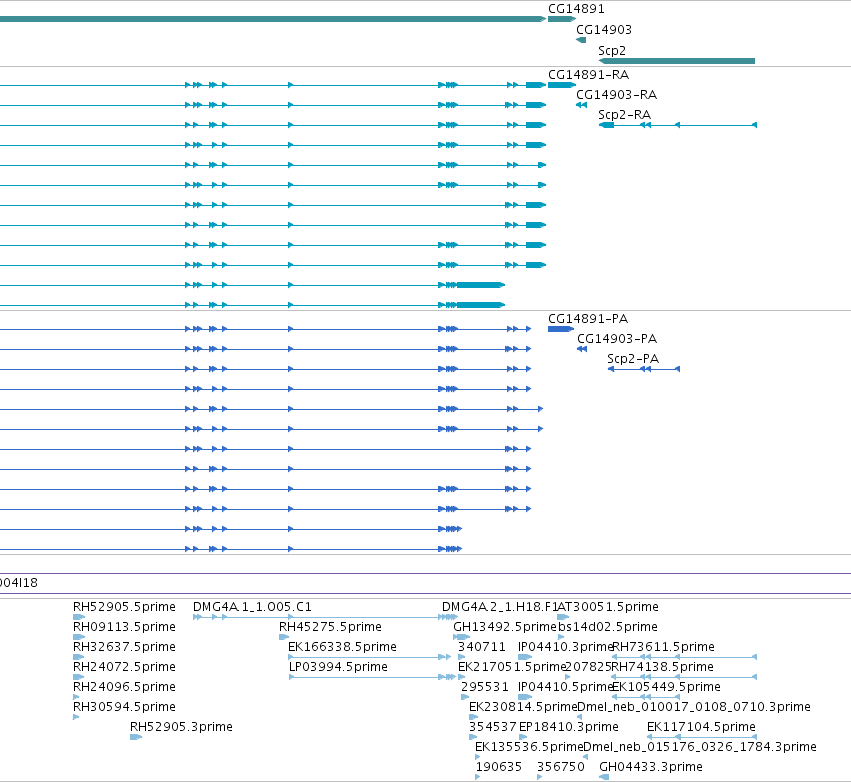Select the feature labeled 340711
851x782 pixels.
pos(481,647)
